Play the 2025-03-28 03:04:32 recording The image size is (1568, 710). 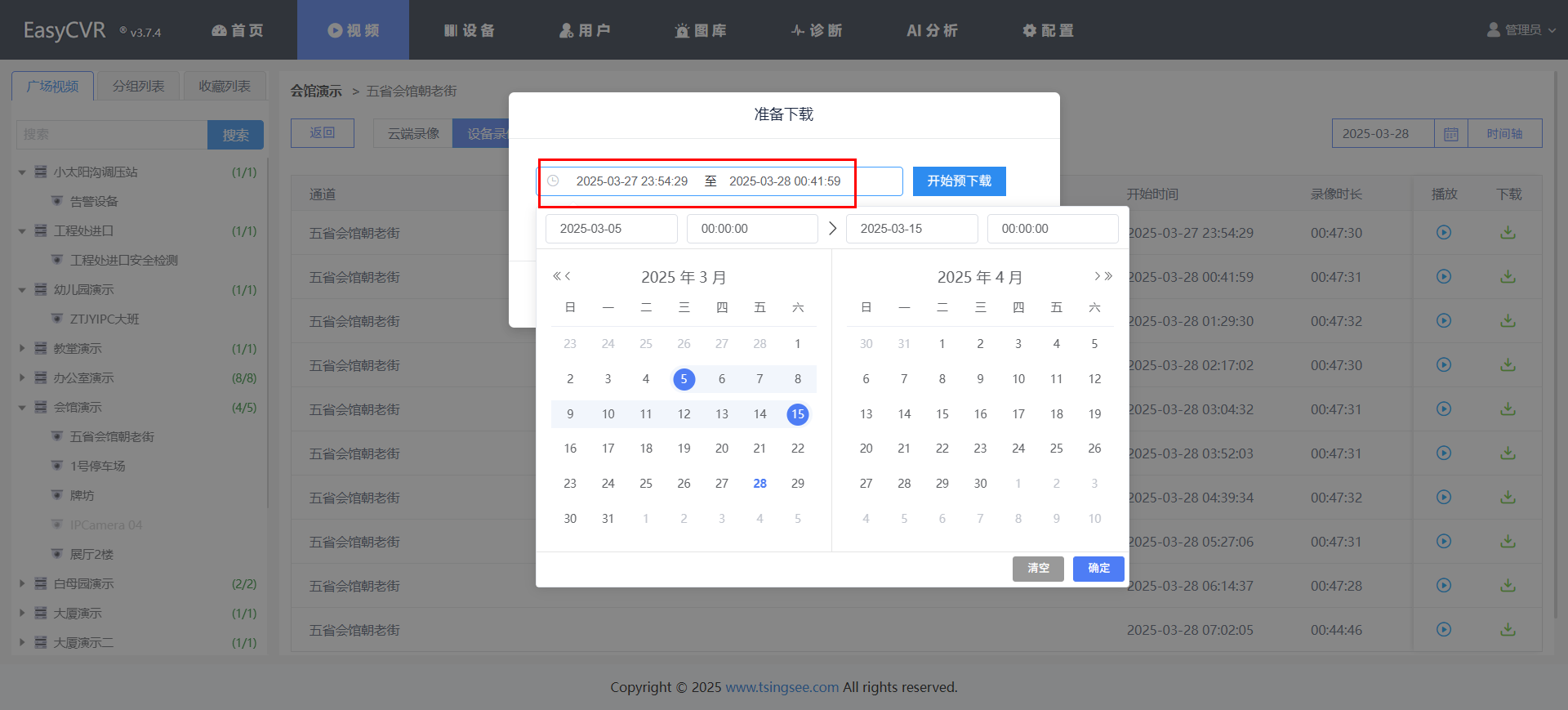(x=1443, y=409)
